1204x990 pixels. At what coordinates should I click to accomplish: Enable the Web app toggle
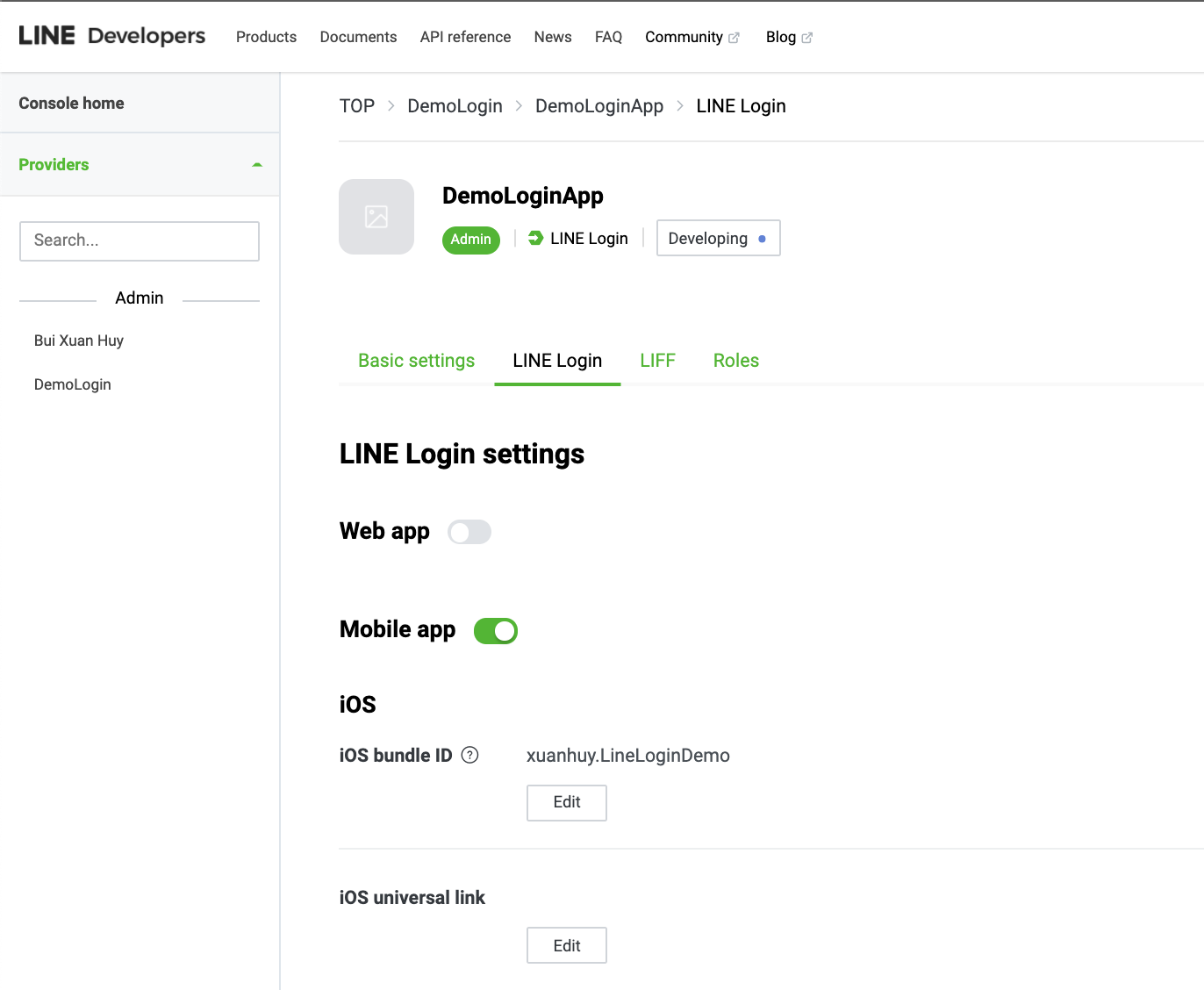469,532
